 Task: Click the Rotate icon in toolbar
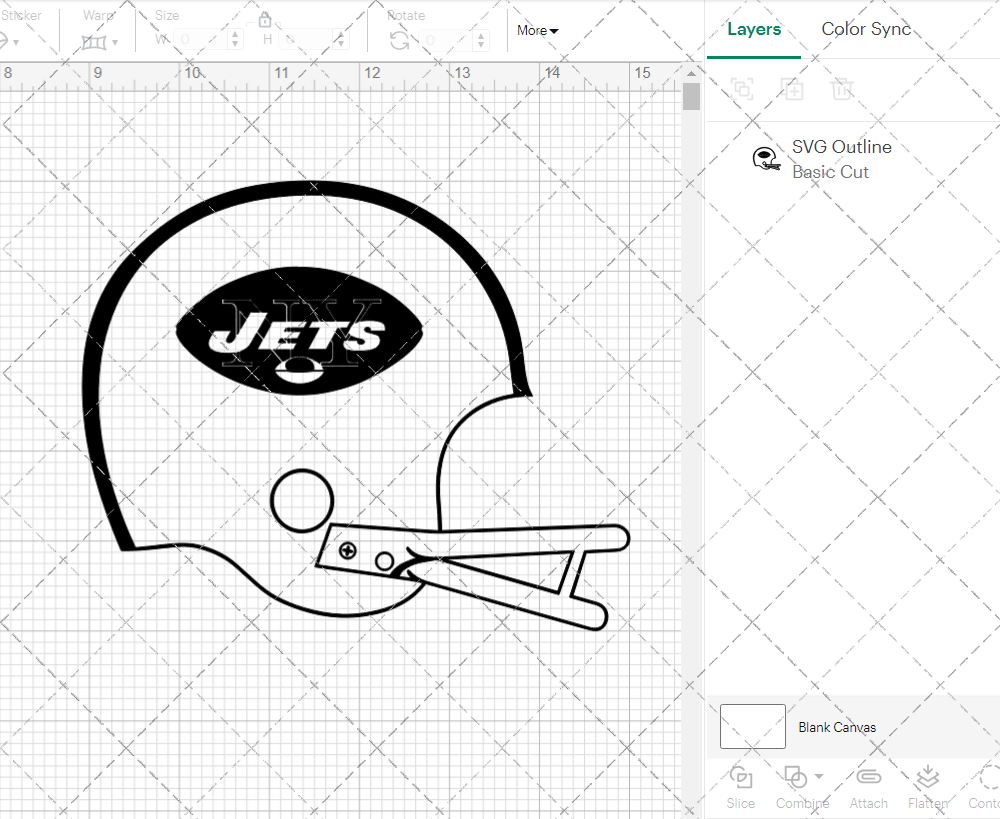(x=399, y=40)
